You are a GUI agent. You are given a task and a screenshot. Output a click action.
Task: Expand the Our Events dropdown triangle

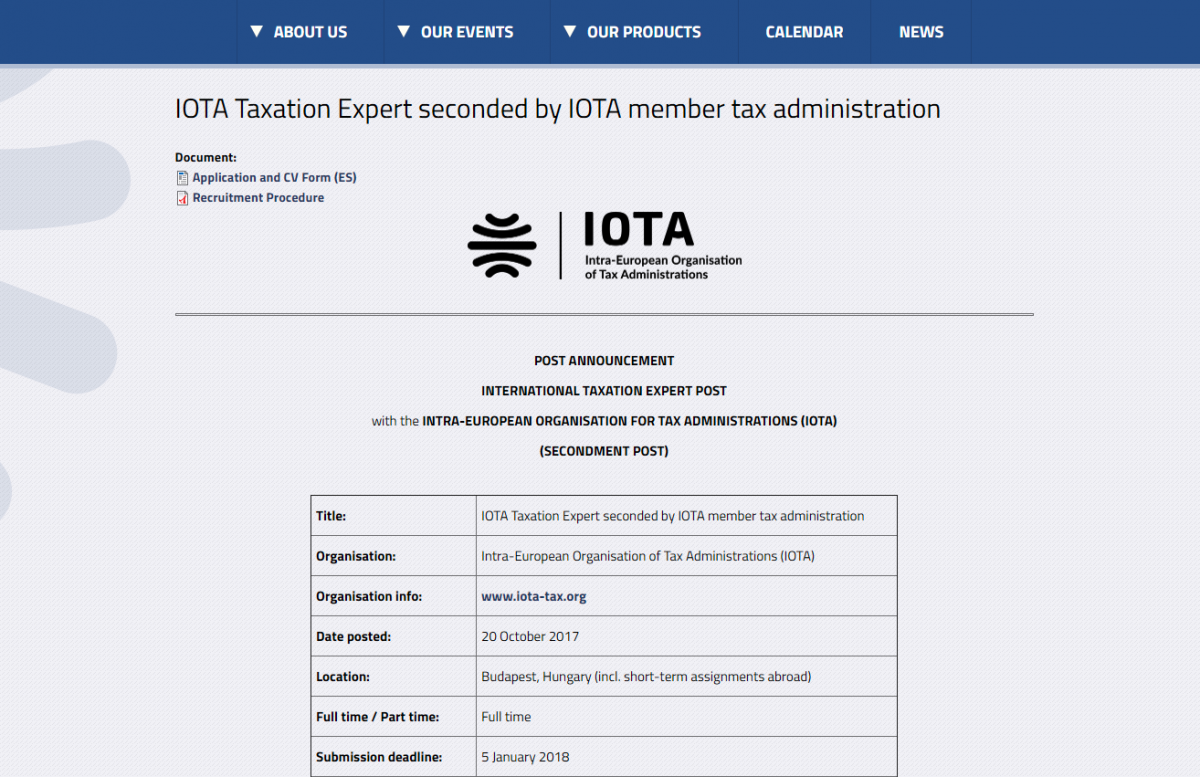click(404, 31)
